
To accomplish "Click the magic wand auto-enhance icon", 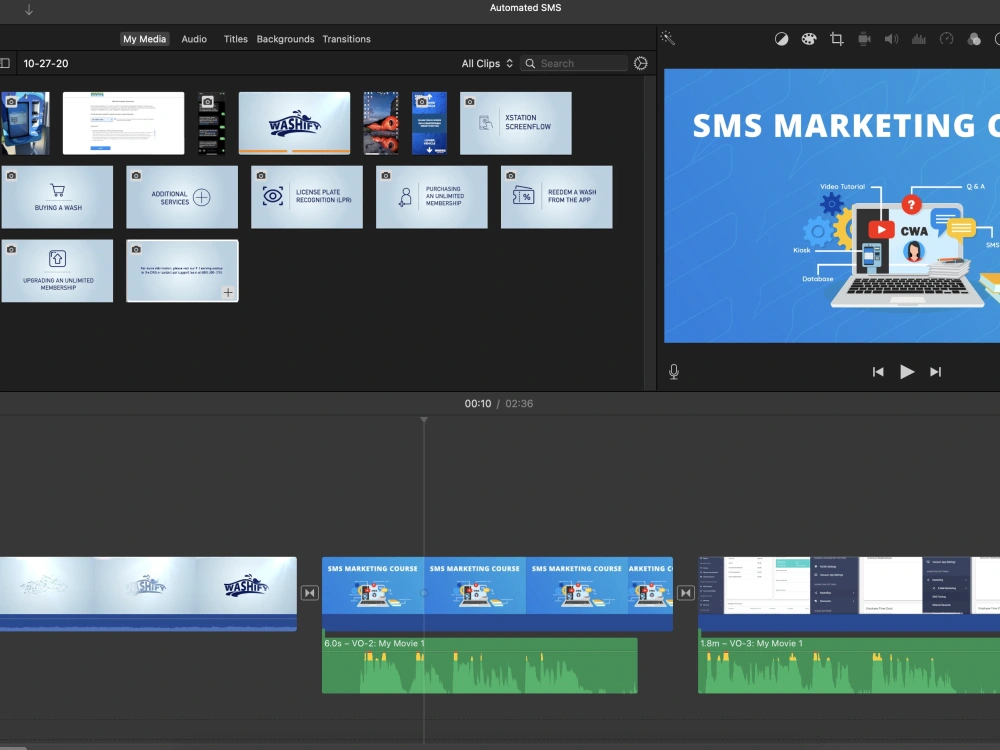I will [x=668, y=38].
